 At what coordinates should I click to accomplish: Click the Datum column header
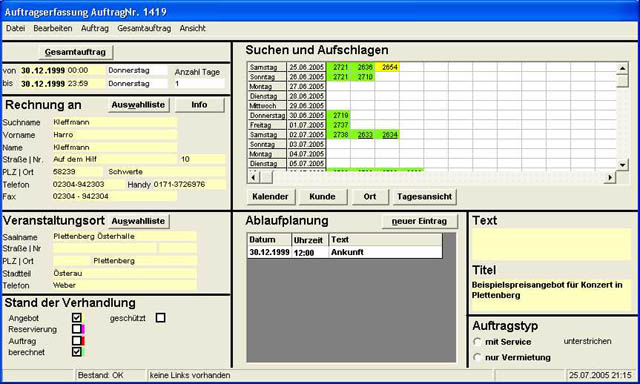tap(269, 240)
